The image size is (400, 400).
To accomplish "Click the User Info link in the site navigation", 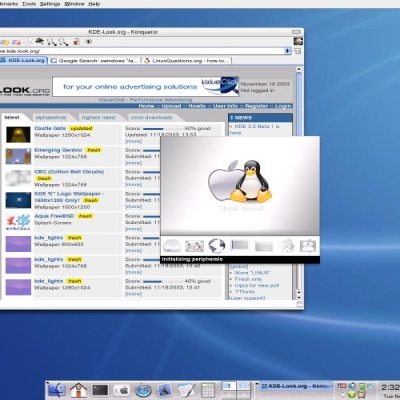I will pos(225,106).
